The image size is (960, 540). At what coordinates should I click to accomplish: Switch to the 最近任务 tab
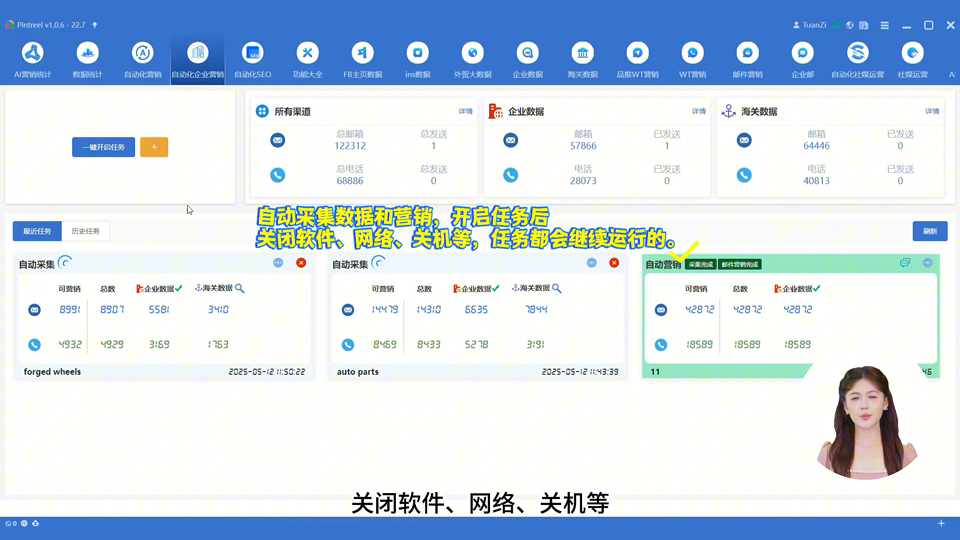click(37, 231)
